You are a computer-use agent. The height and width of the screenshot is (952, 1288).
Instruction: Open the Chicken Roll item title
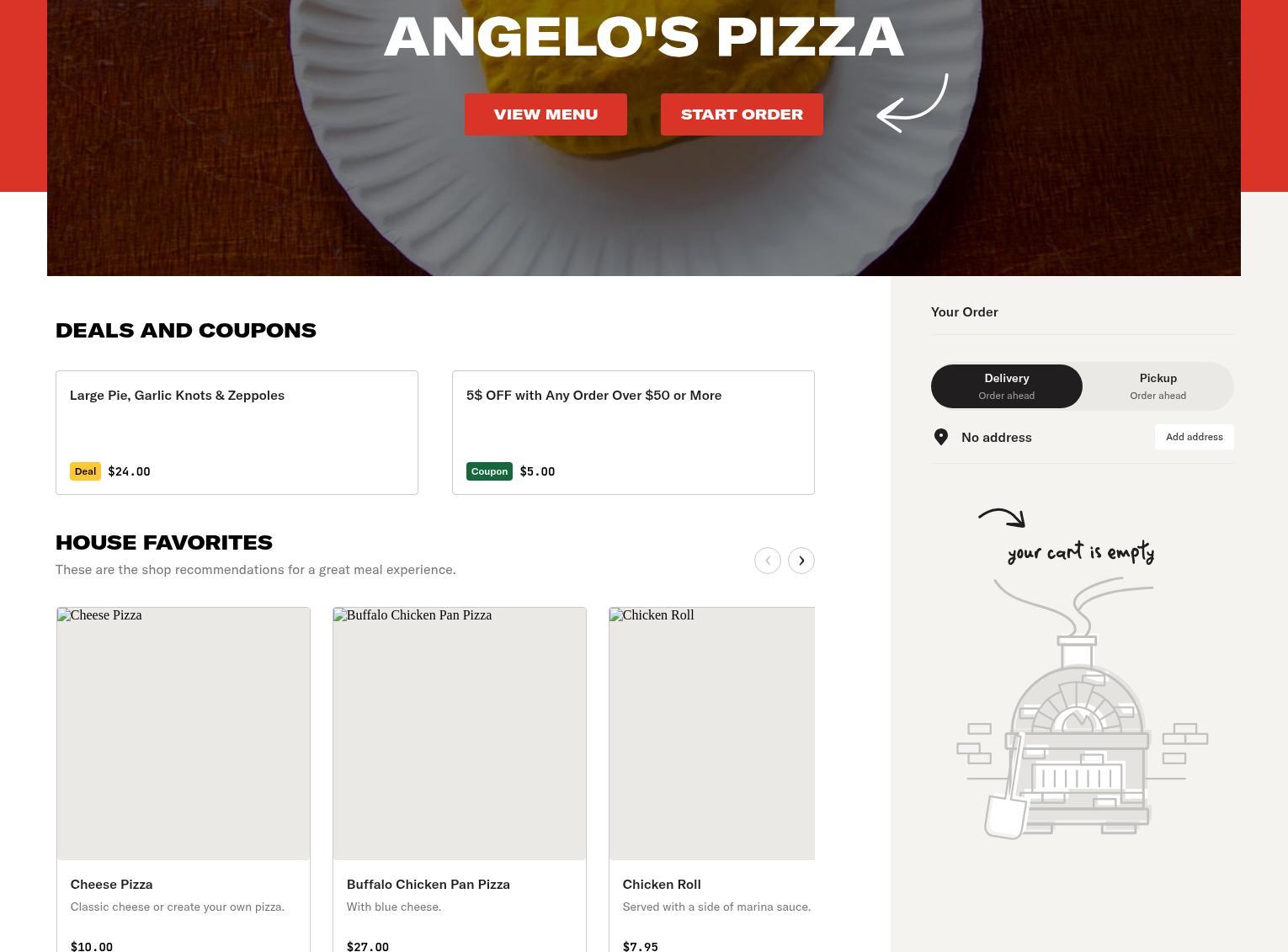point(662,884)
